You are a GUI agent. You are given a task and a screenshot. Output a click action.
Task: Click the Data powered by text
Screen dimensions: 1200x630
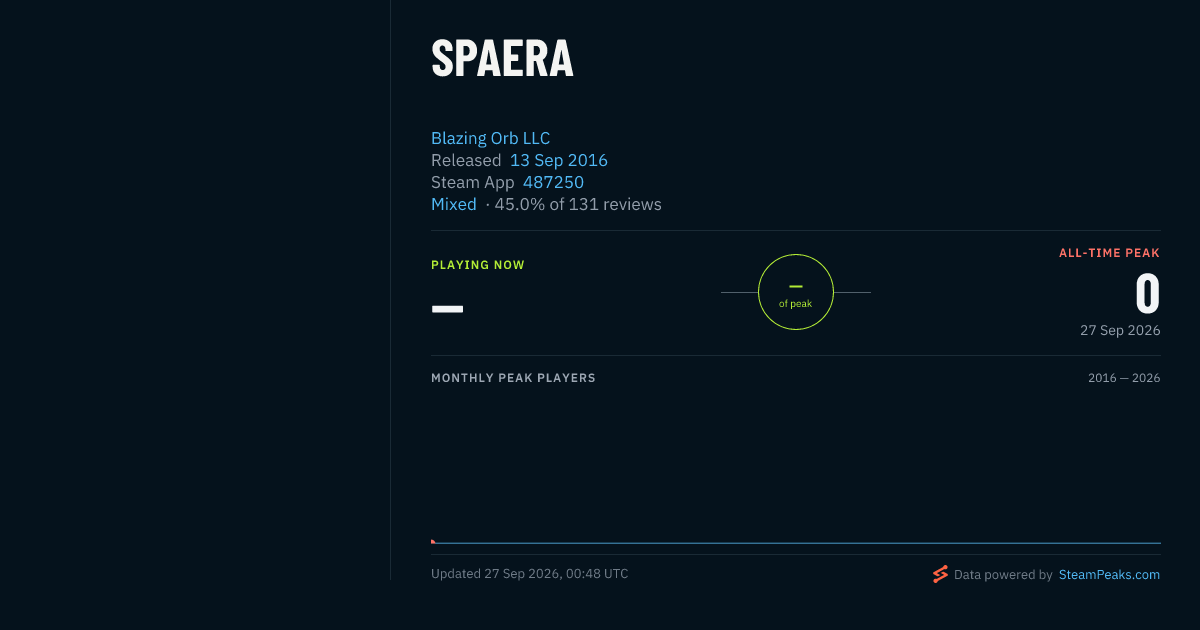click(1003, 575)
